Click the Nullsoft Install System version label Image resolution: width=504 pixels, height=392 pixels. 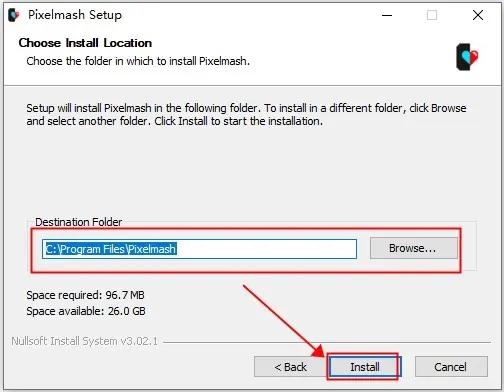coord(84,341)
